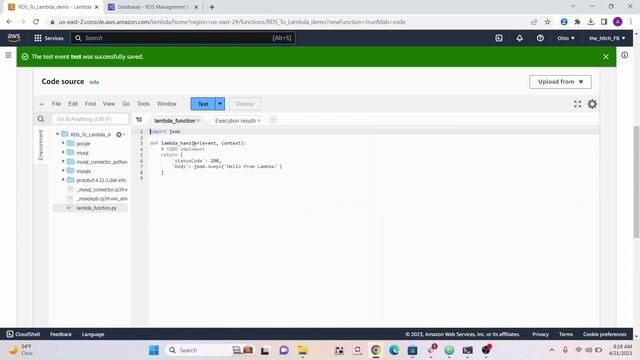
Task: Dismiss the green success banner
Action: (606, 57)
